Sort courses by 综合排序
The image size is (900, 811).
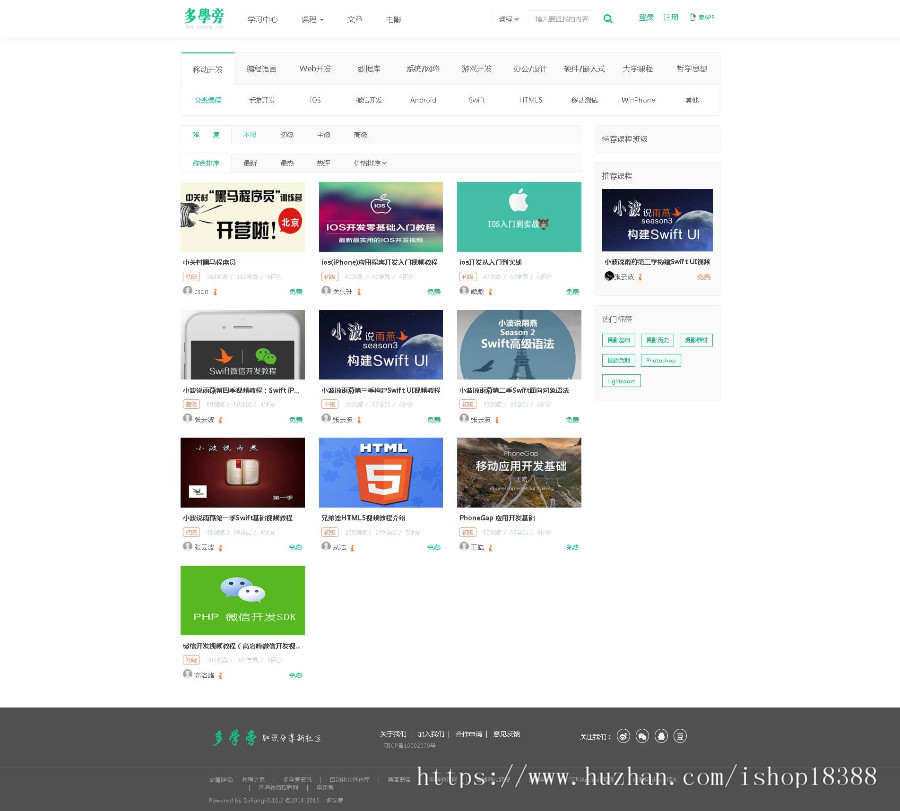click(206, 163)
